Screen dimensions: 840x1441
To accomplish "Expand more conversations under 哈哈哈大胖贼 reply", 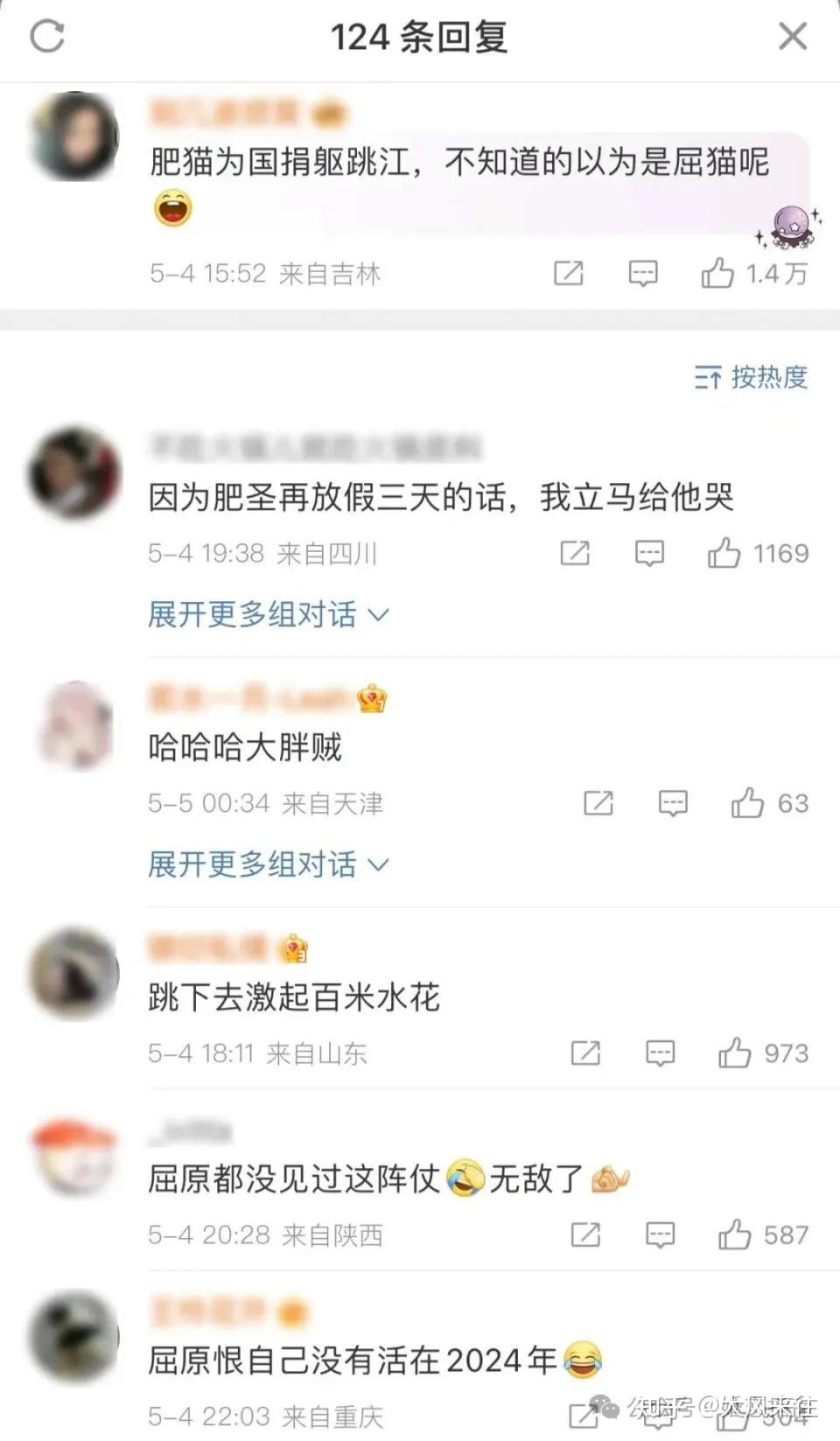I will tap(268, 864).
